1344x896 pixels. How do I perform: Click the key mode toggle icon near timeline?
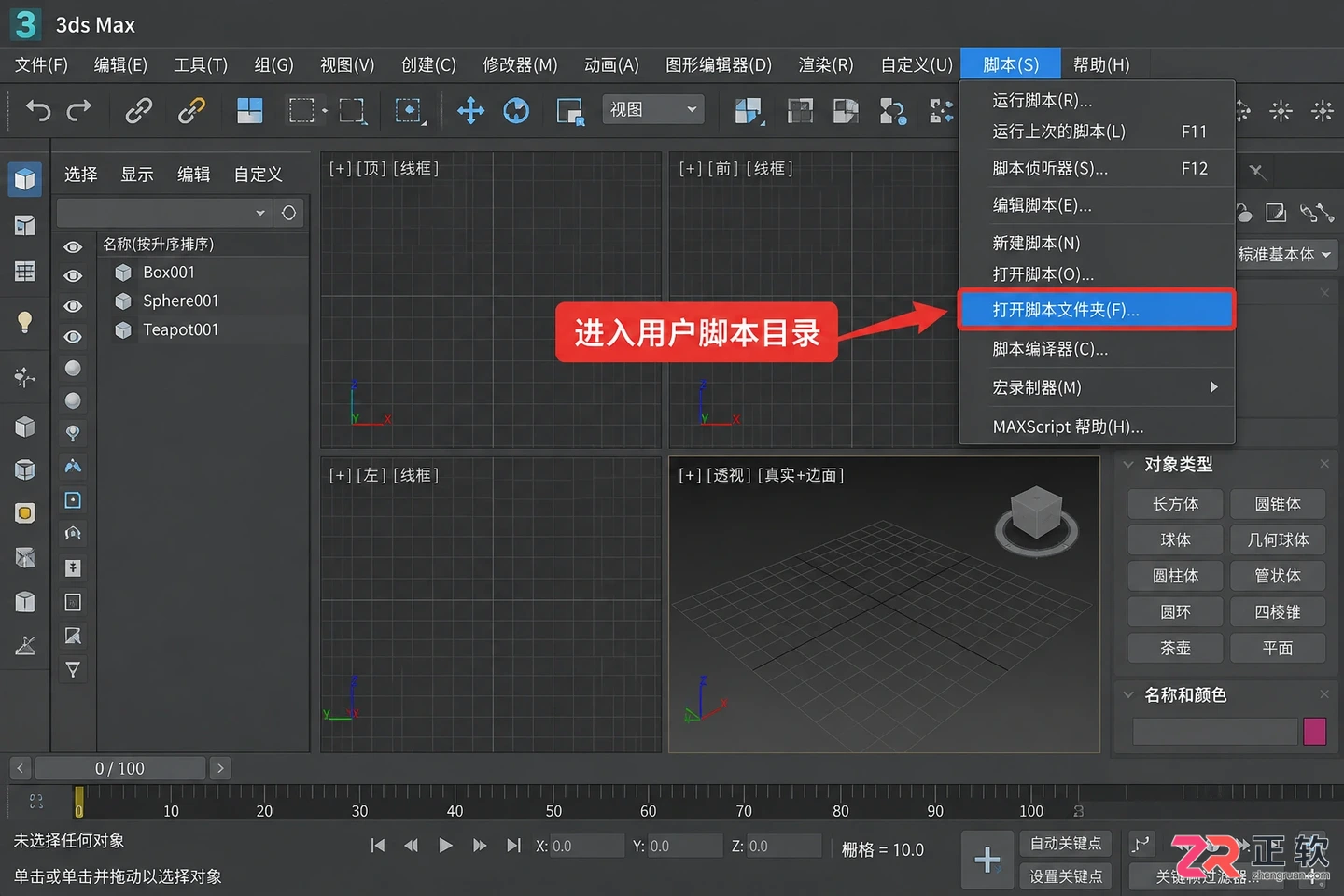1141,845
